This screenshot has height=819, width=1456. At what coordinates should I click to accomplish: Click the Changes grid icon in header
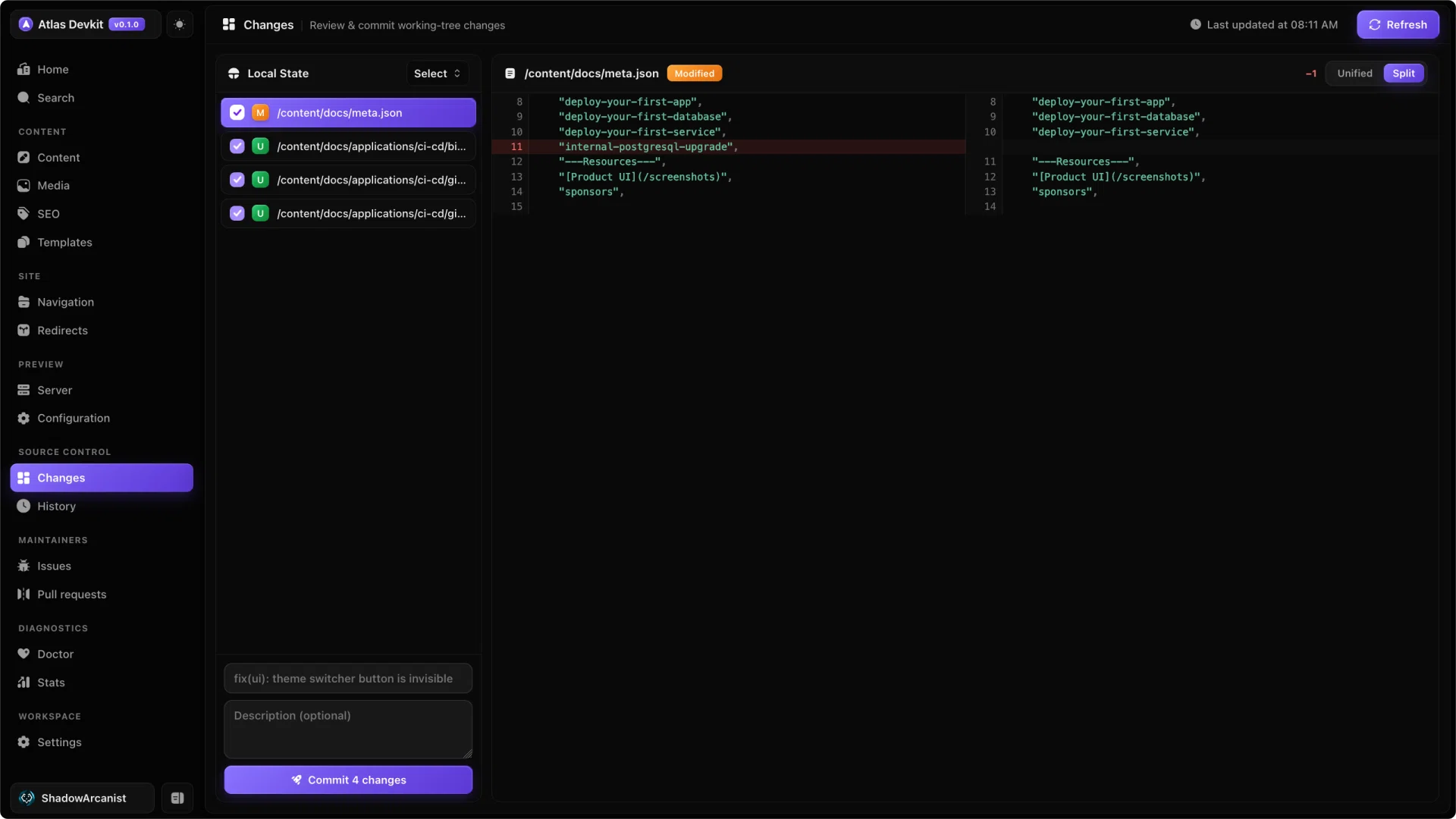tap(229, 25)
